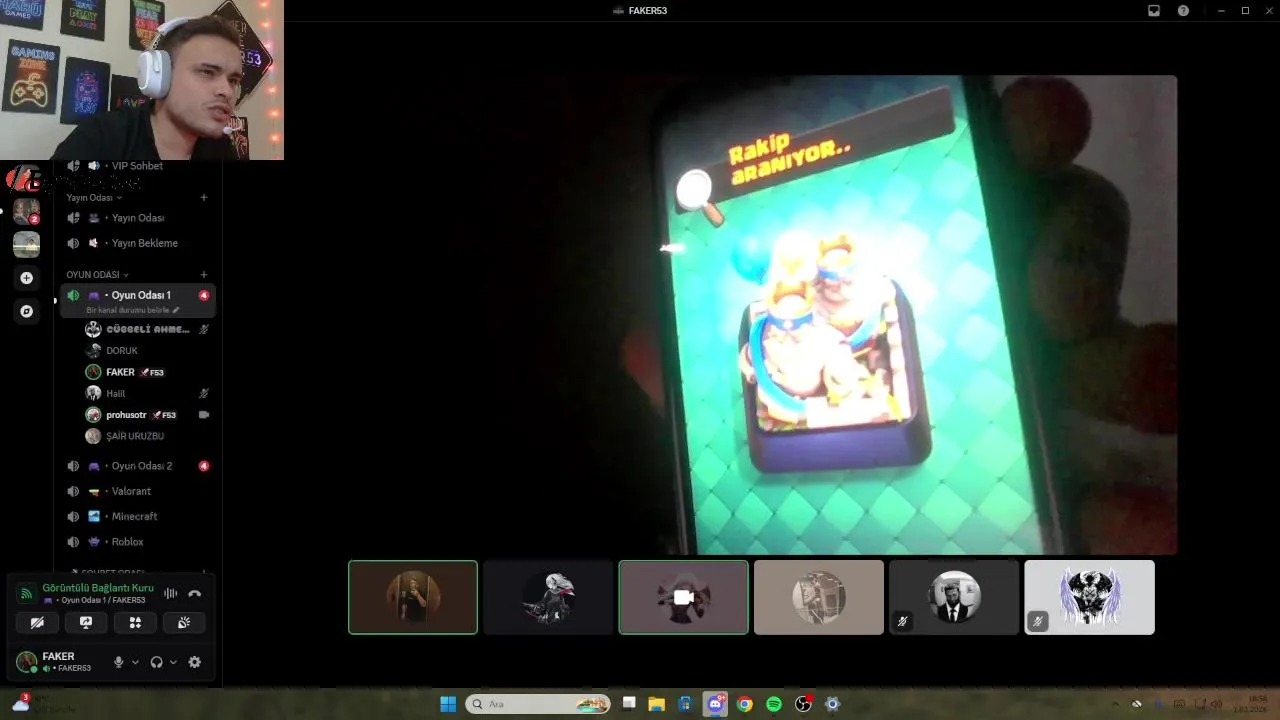Open the soundboard button
This screenshot has height=720, width=1280.
pyautogui.click(x=184, y=622)
